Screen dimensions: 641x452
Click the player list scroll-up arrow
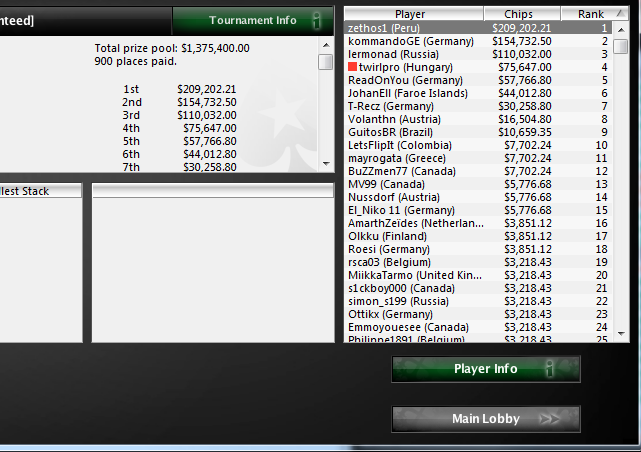621,29
